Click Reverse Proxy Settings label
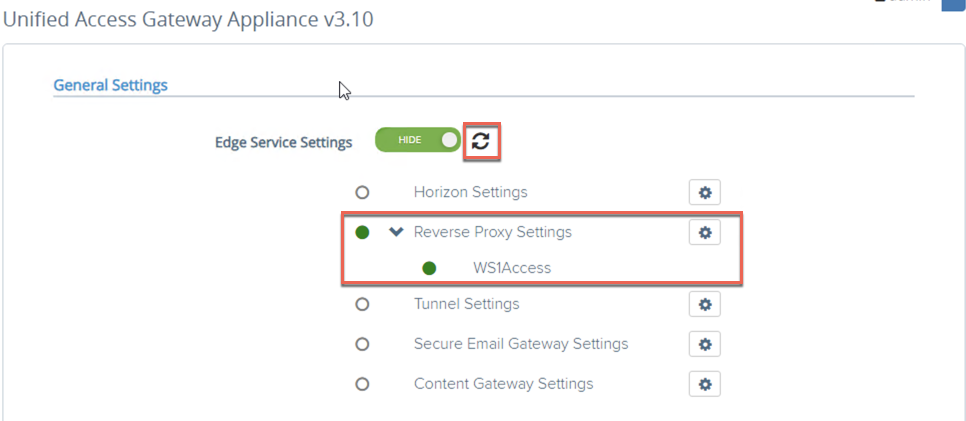The width and height of the screenshot is (966, 421). click(493, 232)
